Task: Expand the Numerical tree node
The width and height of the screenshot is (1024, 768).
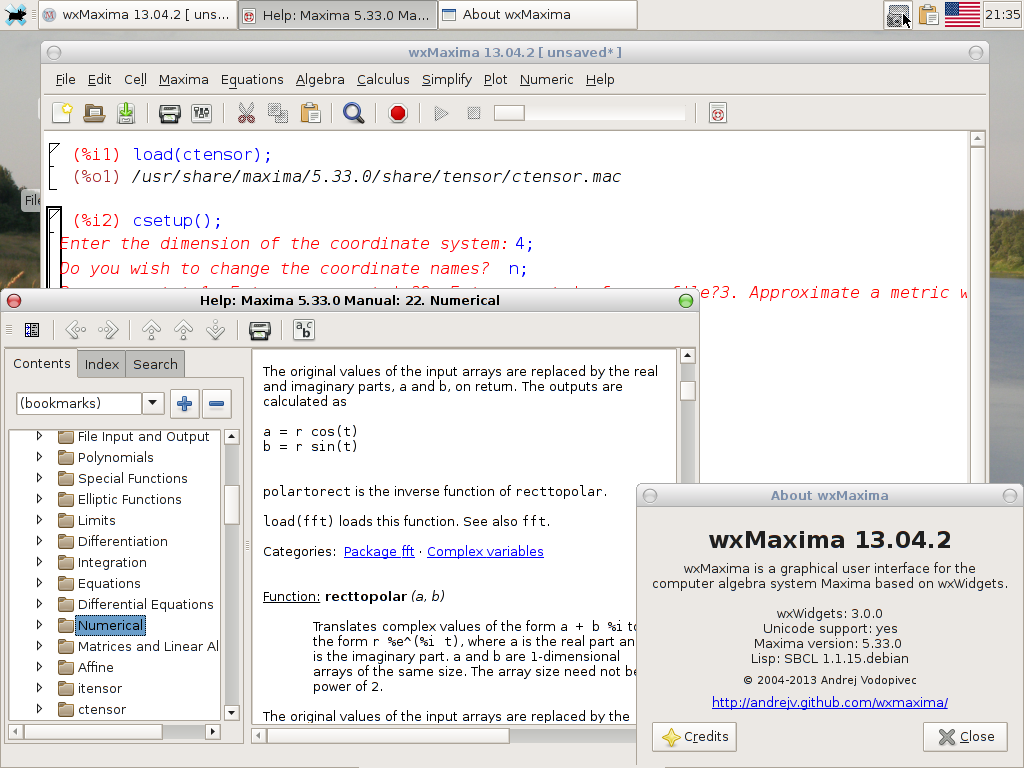Action: tap(39, 625)
